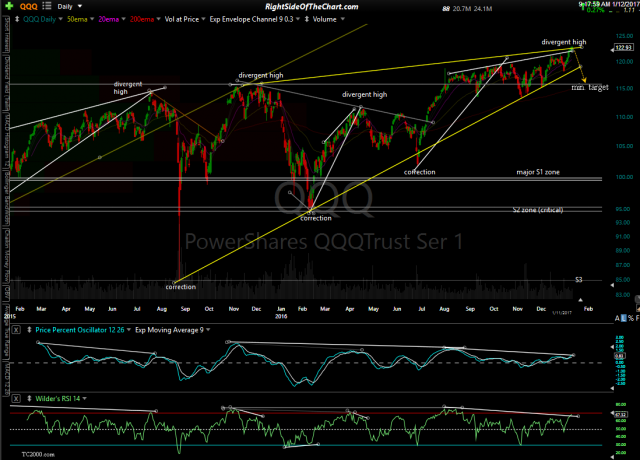Click 'divergent high' label near 122.93
The width and height of the screenshot is (640, 460).
564,42
